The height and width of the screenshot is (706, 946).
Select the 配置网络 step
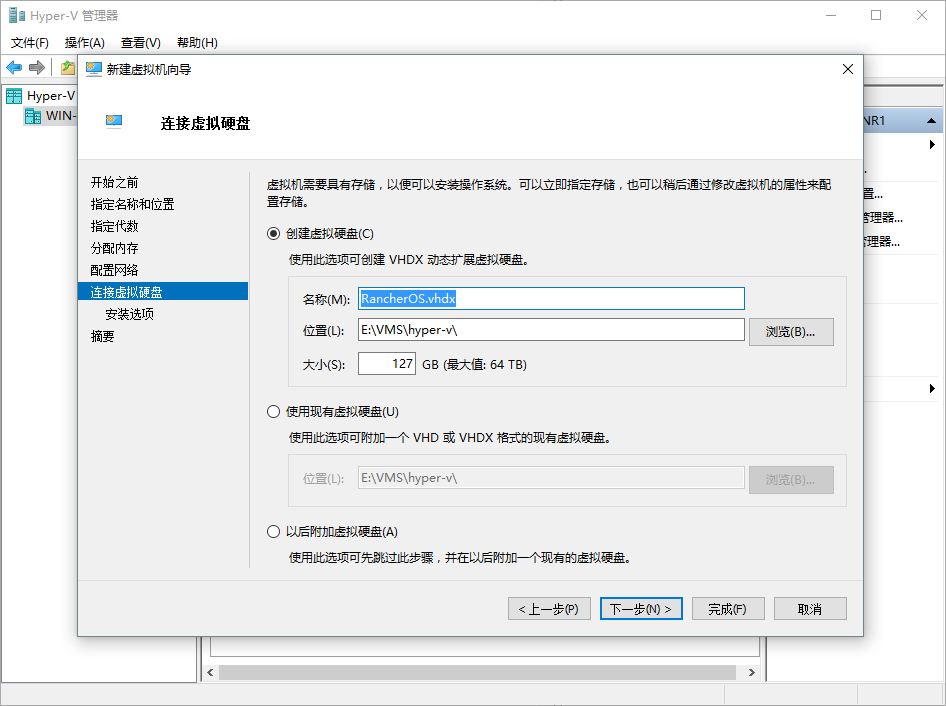[115, 270]
